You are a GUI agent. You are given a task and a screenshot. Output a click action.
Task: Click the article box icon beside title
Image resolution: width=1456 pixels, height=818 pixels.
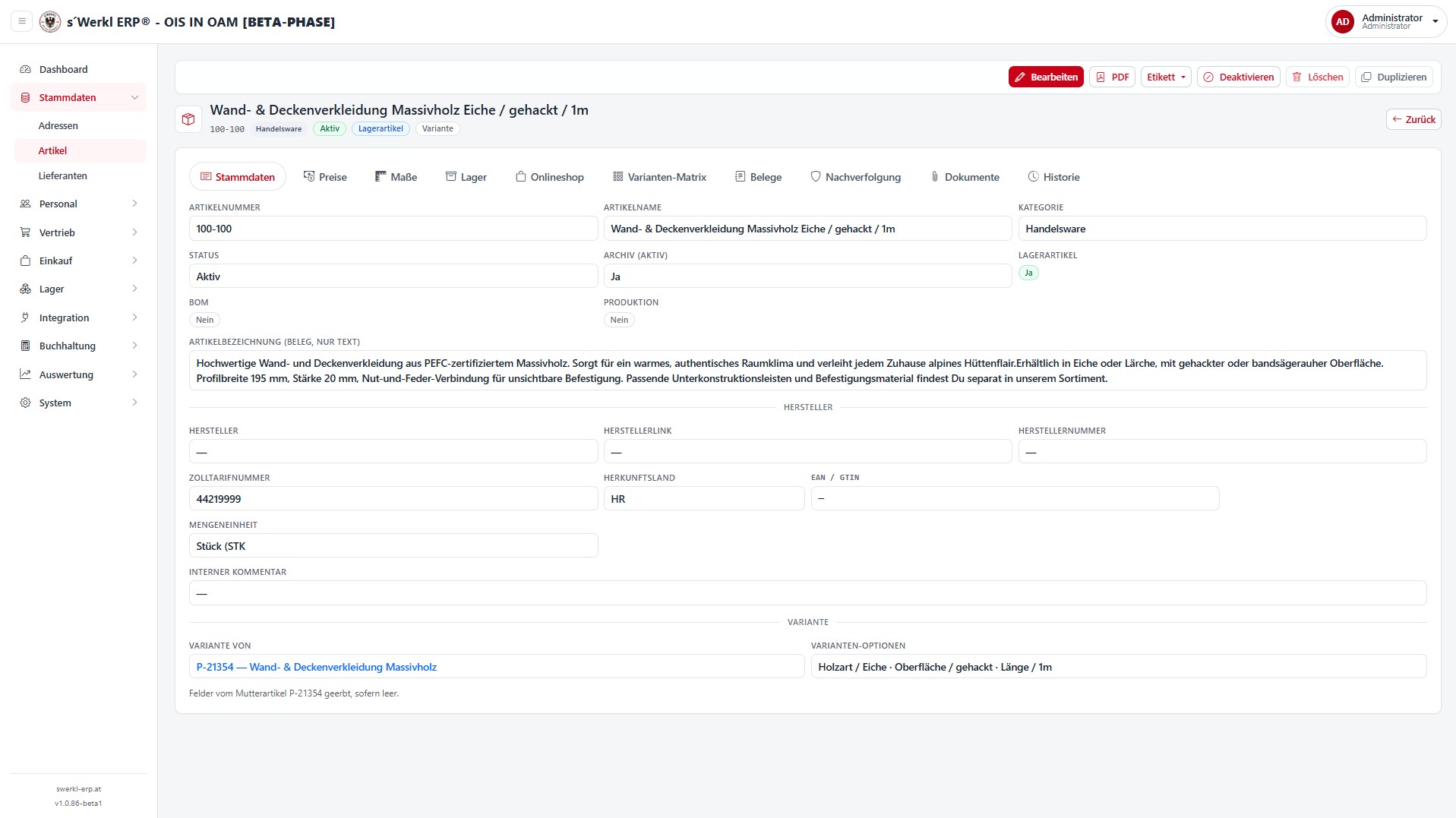coord(188,119)
